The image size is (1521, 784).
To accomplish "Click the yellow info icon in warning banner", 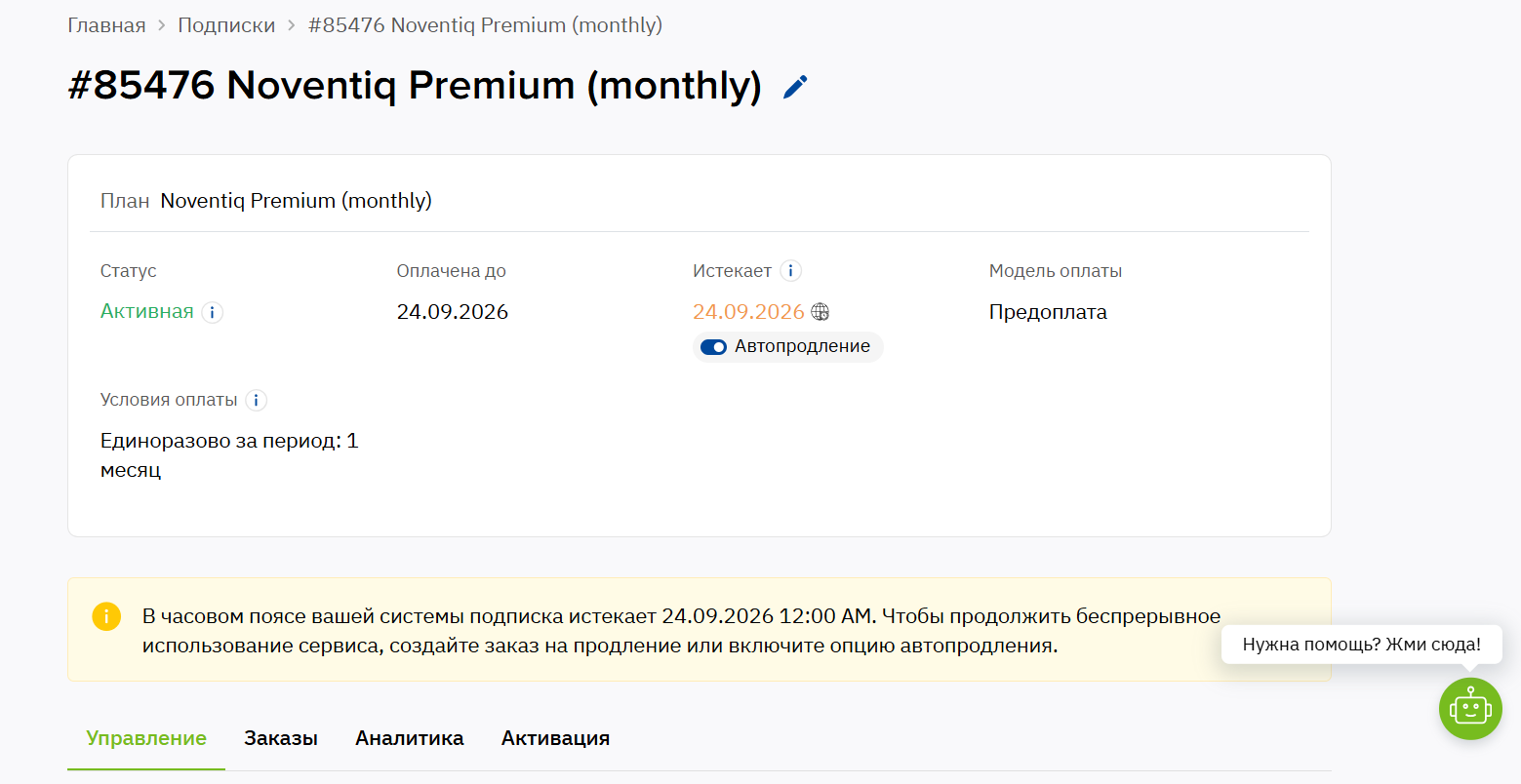I will pyautogui.click(x=106, y=616).
